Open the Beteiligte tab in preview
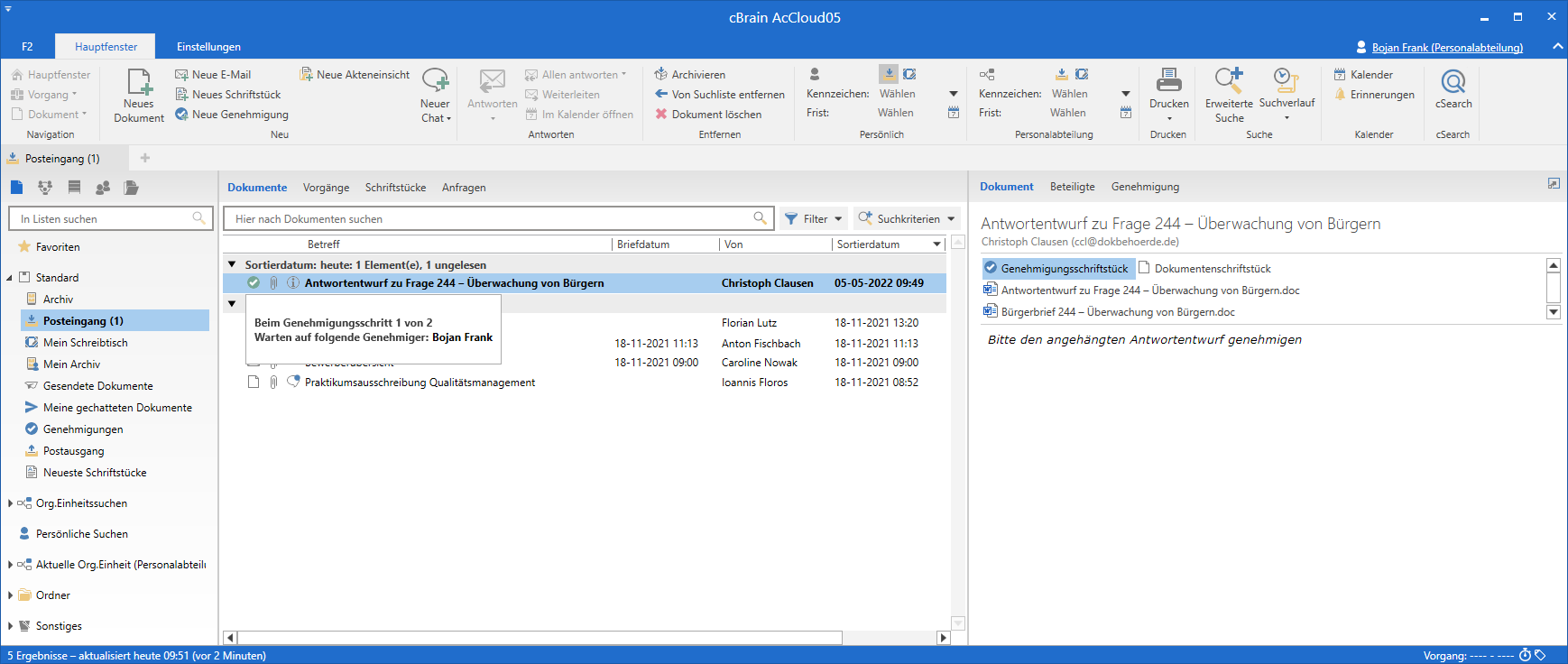1568x664 pixels. coord(1072,187)
